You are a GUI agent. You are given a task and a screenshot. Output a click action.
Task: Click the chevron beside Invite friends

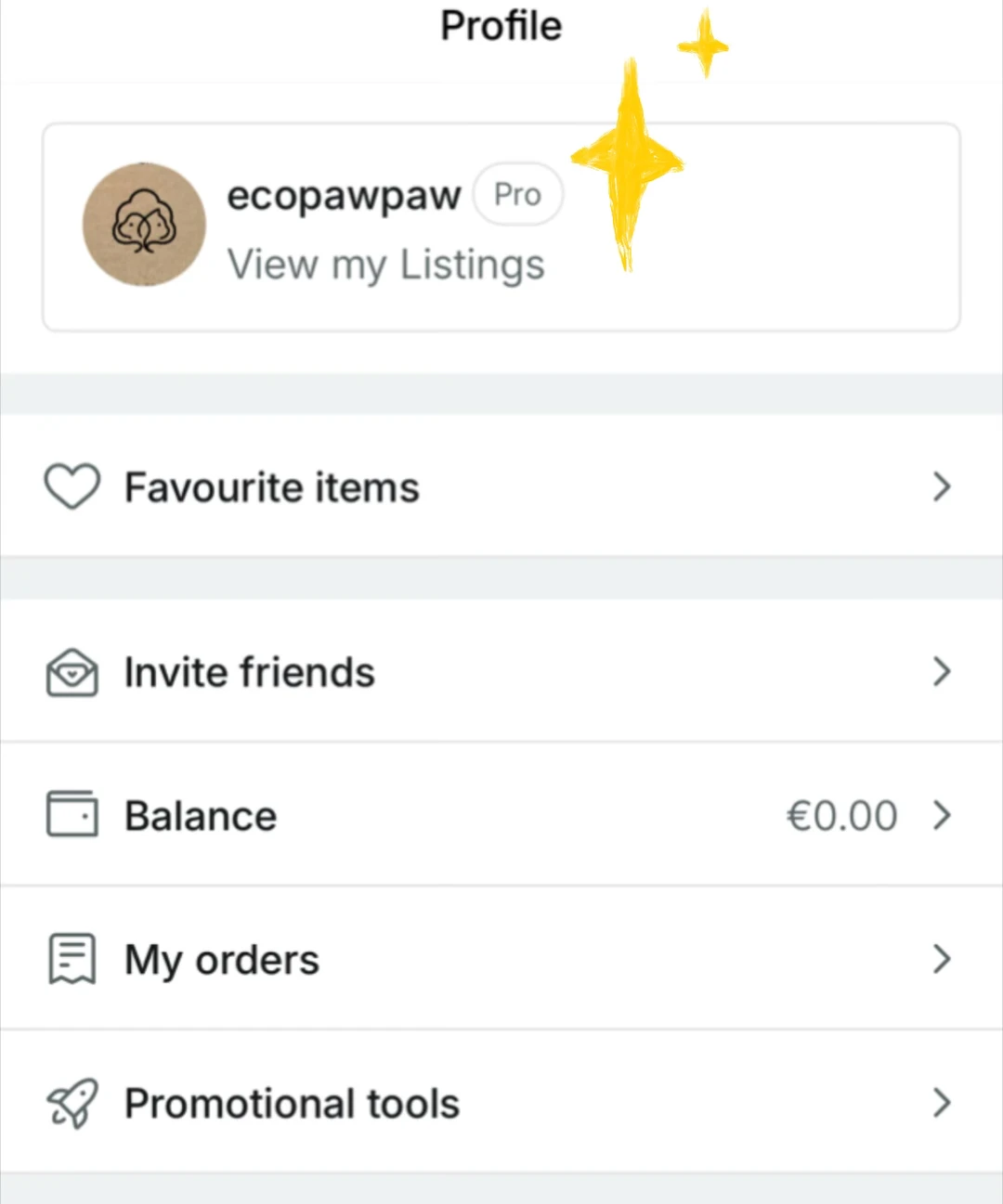942,672
